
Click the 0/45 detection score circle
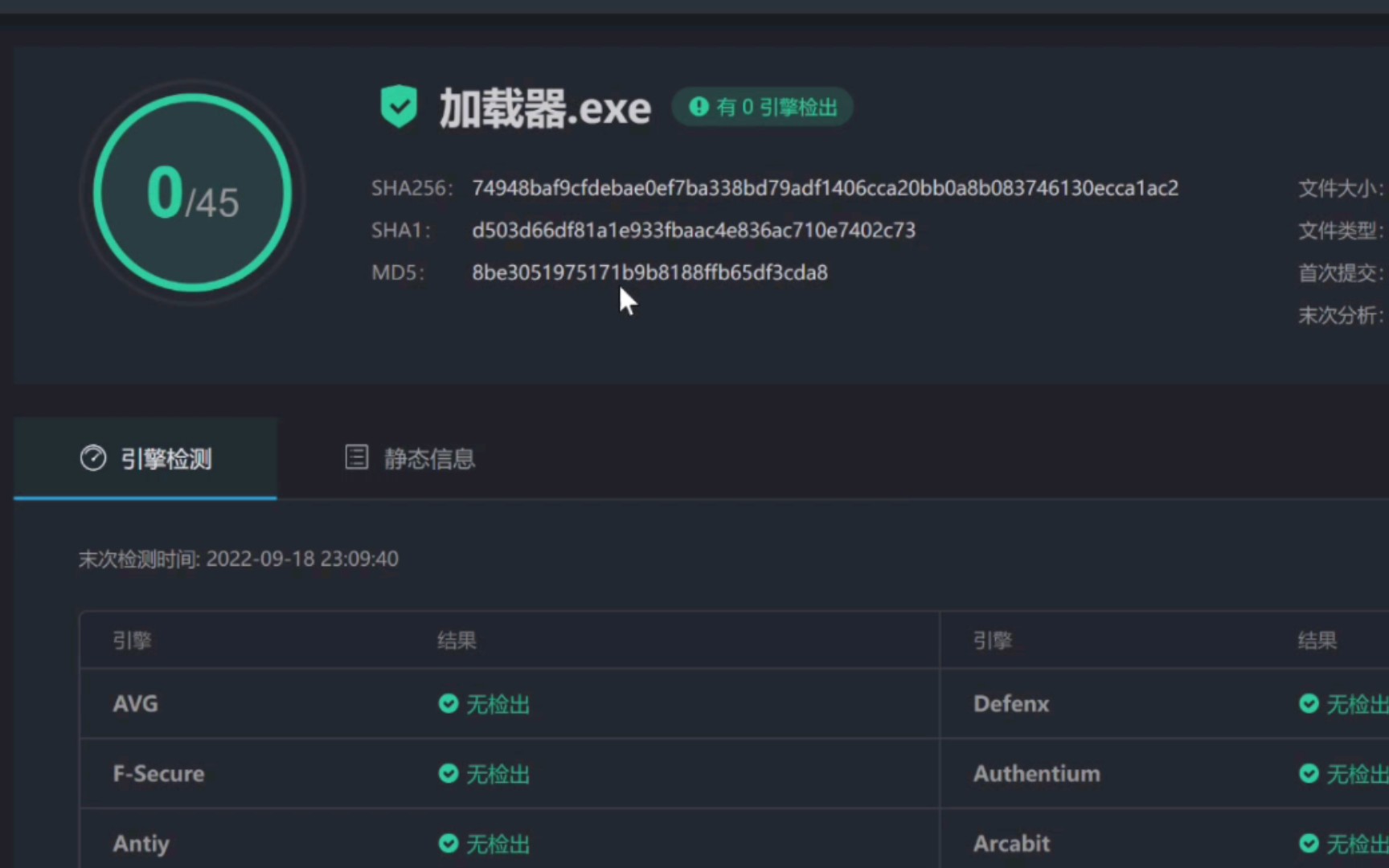[193, 193]
